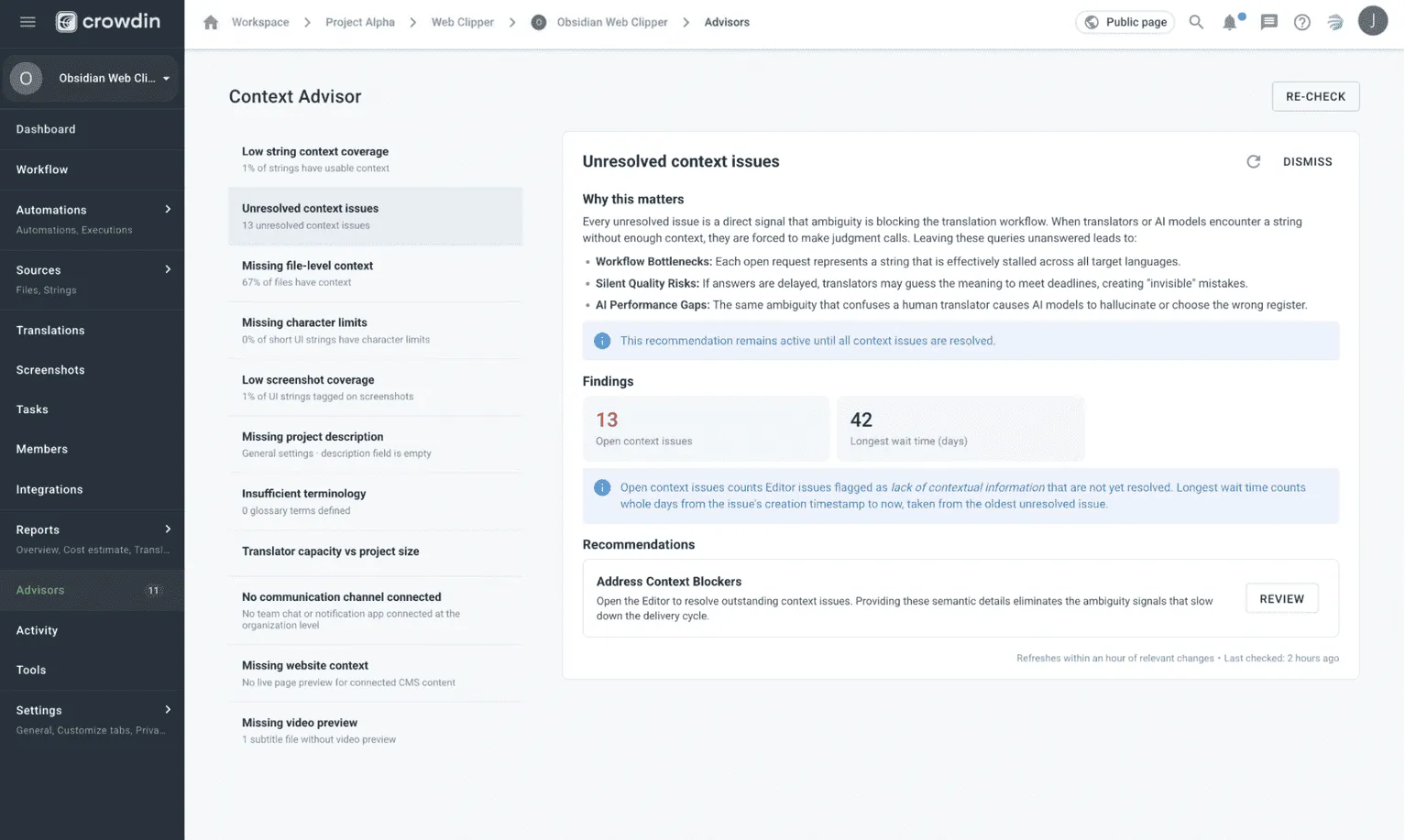The height and width of the screenshot is (840, 1405).
Task: Click 'Last checked: 2 hours ago' text
Action: (1281, 659)
